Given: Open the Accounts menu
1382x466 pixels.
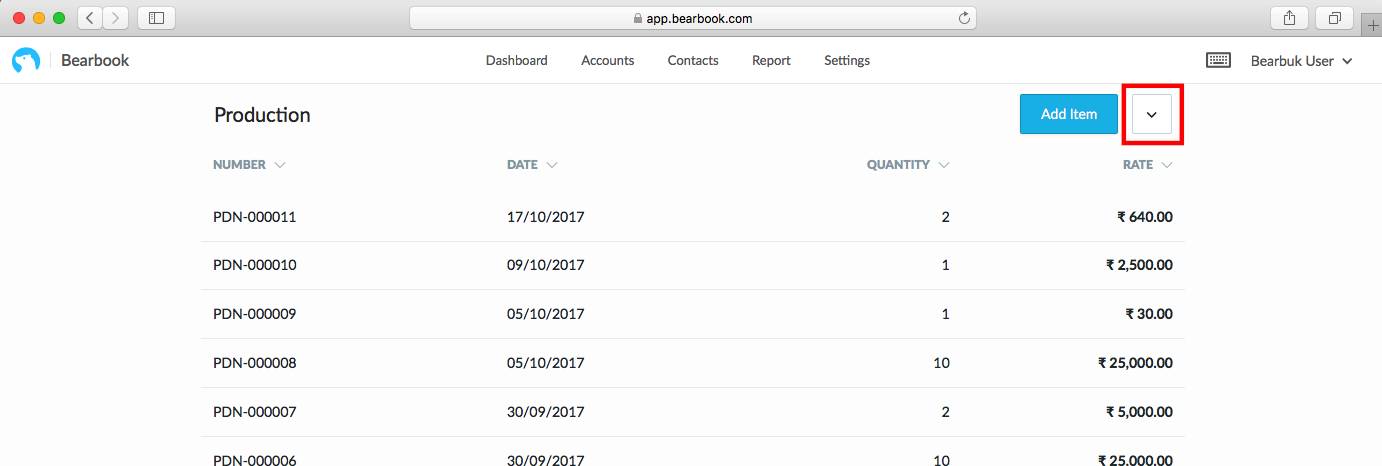Looking at the screenshot, I should 608,61.
